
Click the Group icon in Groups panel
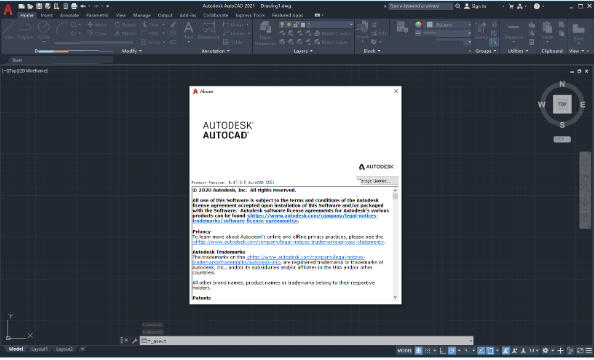click(481, 30)
